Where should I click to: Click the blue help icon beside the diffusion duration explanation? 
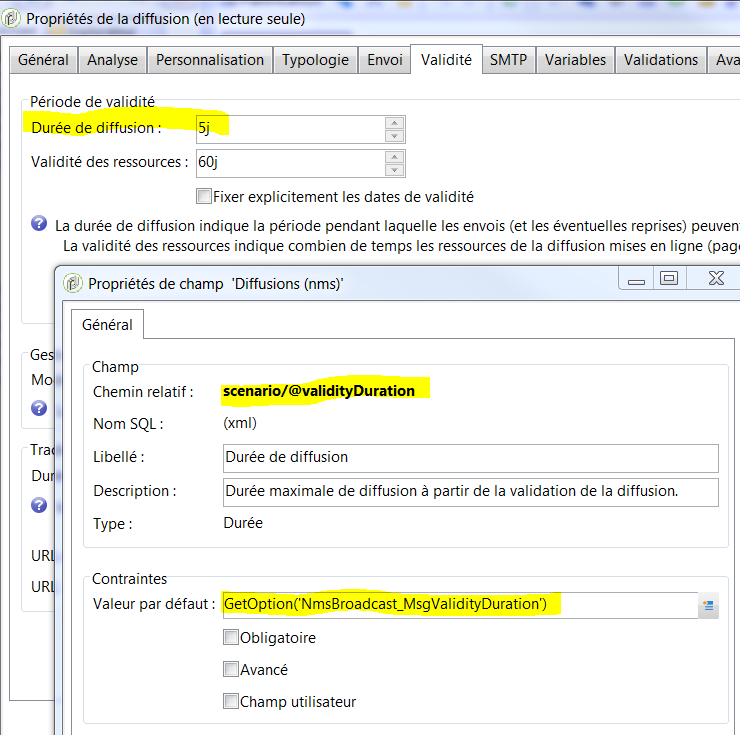[x=39, y=223]
